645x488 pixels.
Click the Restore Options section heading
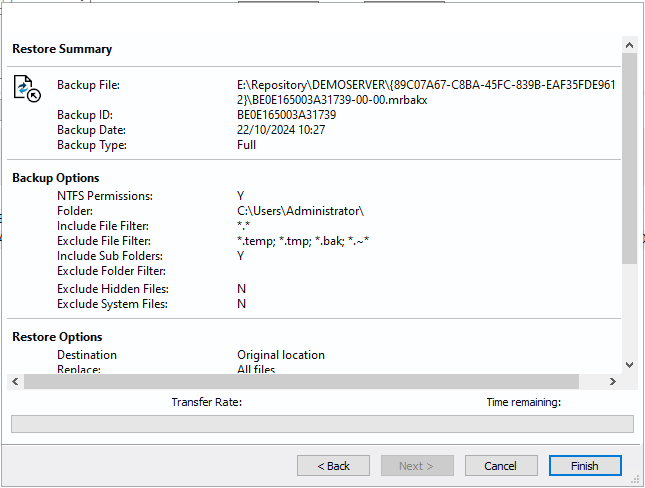click(57, 337)
